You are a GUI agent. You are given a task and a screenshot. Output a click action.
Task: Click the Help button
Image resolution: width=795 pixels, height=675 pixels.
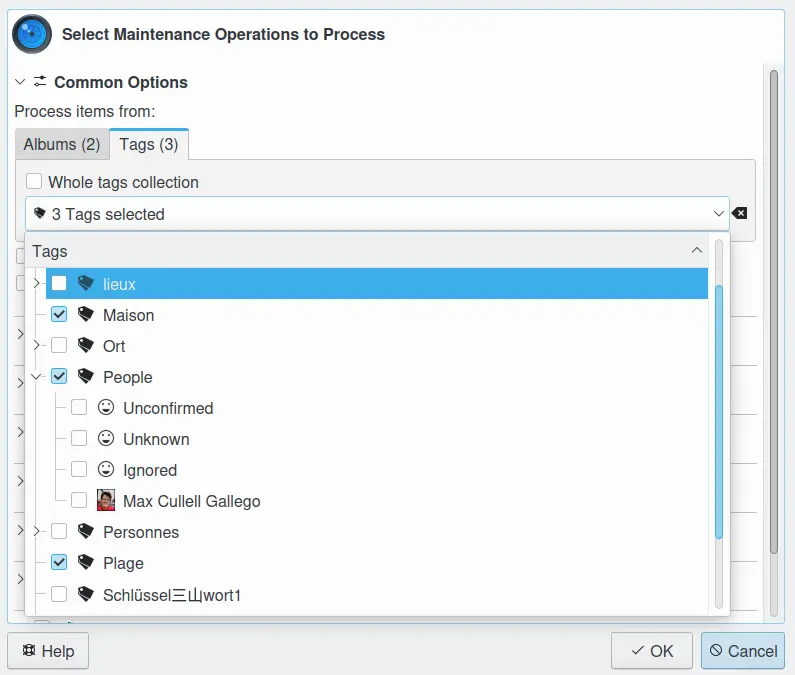(x=48, y=651)
